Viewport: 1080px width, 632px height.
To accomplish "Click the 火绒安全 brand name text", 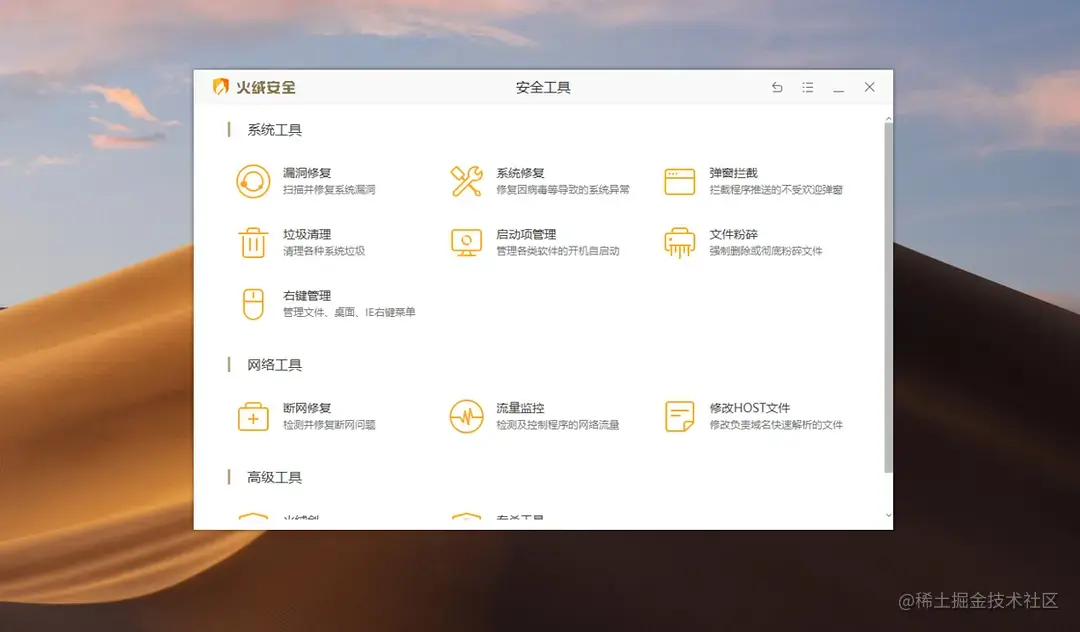I will [266, 87].
